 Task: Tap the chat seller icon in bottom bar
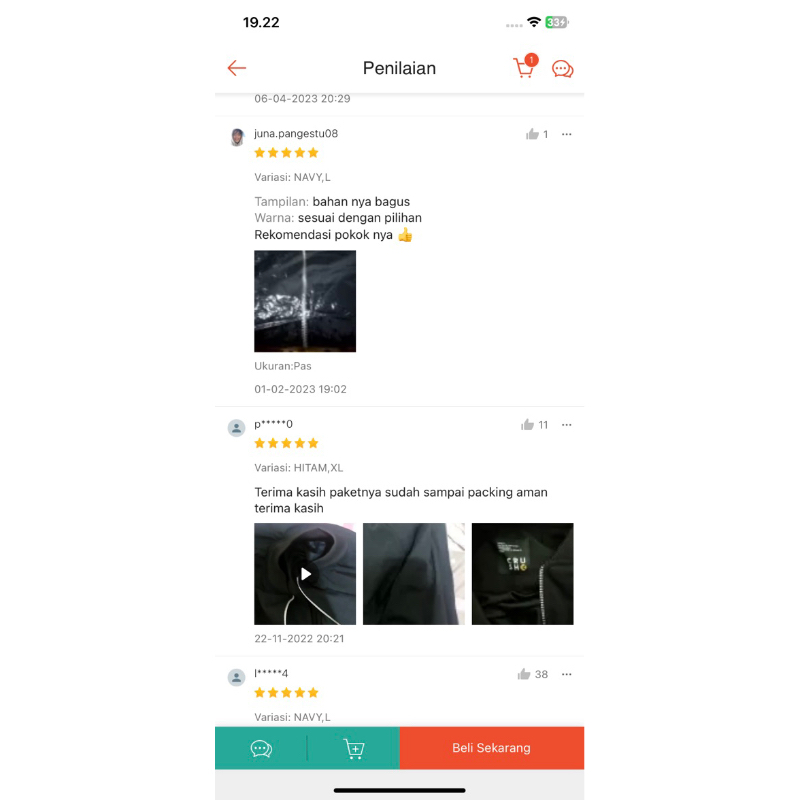click(261, 748)
